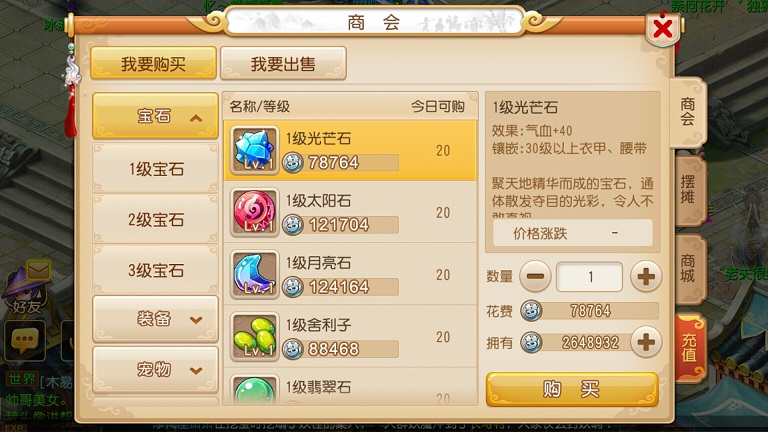Open the 摆摊 side tab
The height and width of the screenshot is (432, 768).
(x=689, y=190)
